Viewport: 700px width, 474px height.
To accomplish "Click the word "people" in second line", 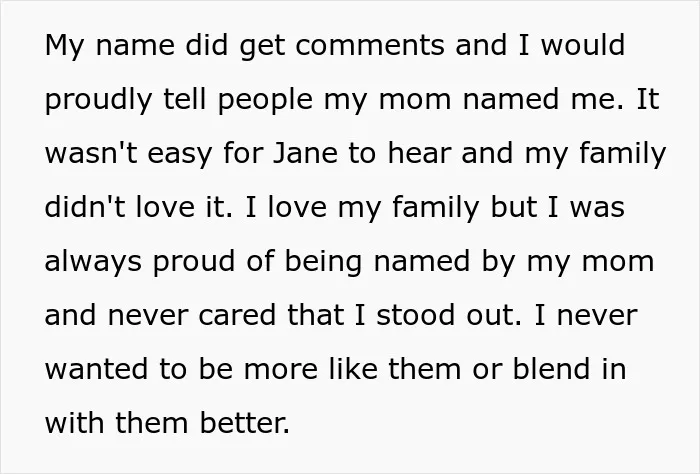I will tap(265, 100).
